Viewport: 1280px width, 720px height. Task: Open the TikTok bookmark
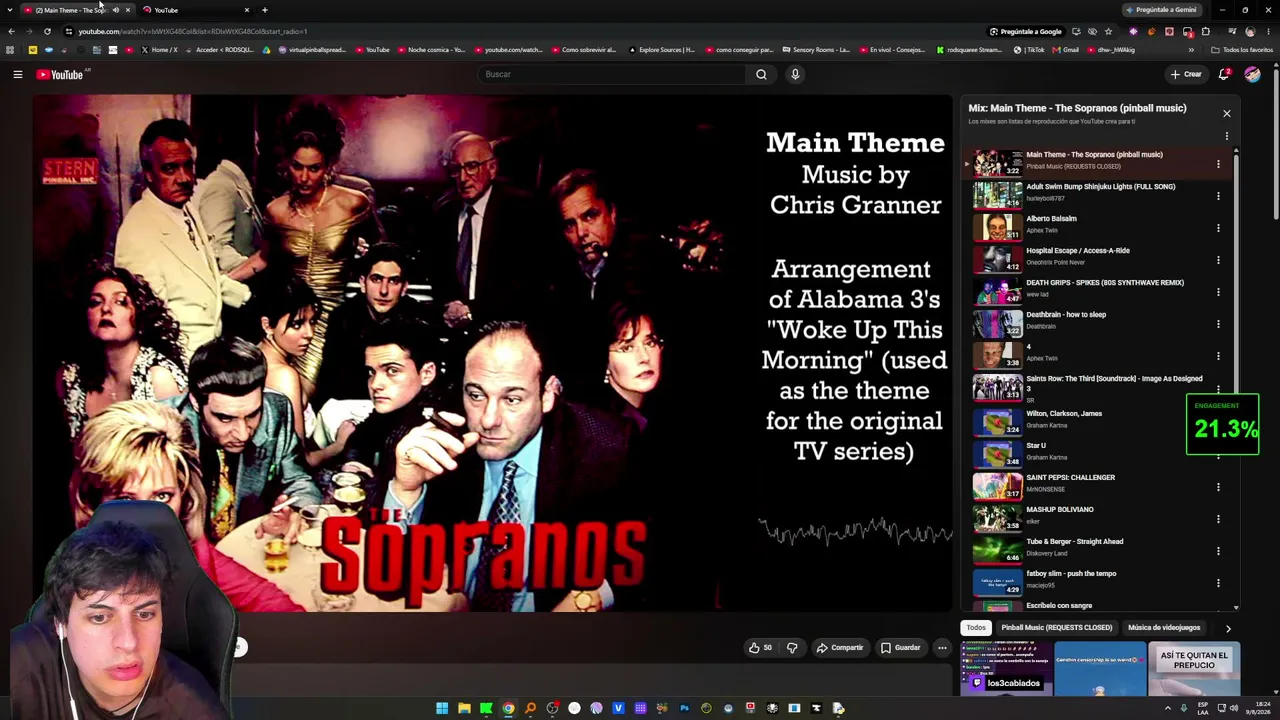[x=1029, y=50]
